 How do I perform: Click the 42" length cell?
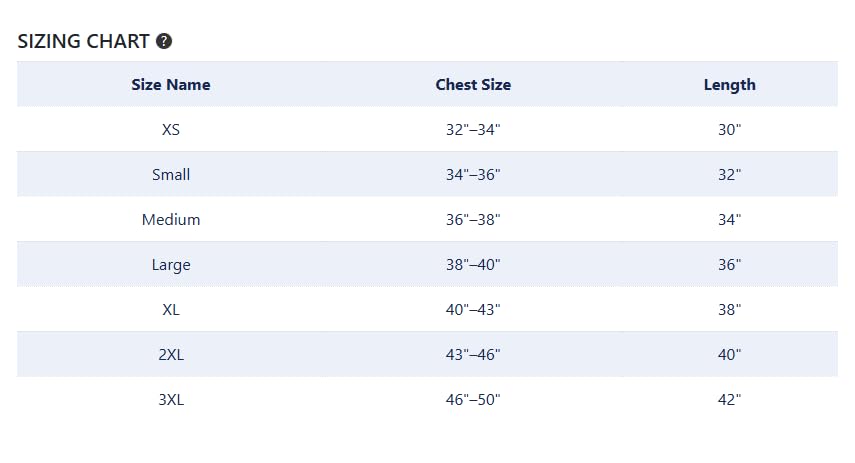pos(730,400)
